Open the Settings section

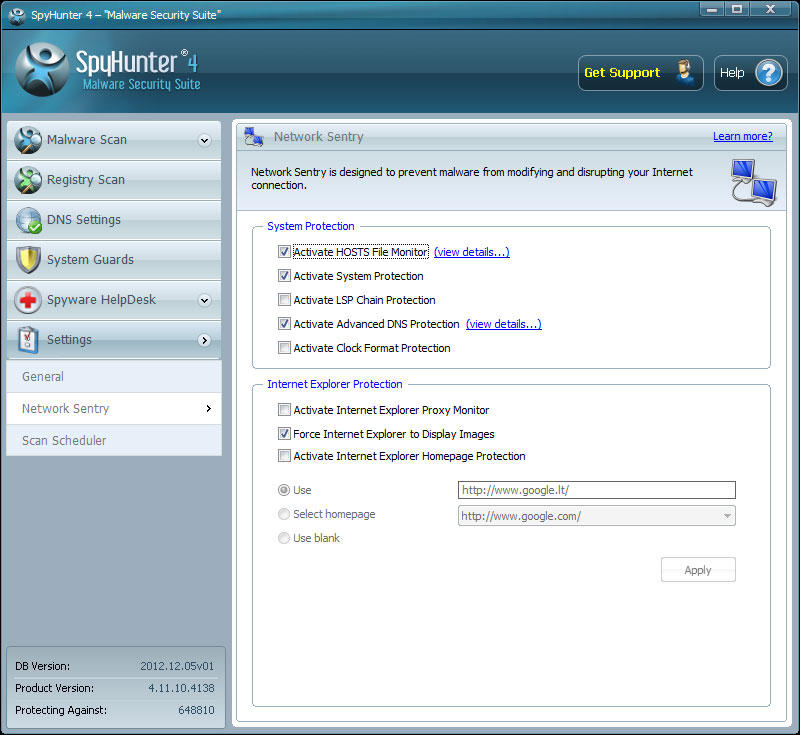pyautogui.click(x=114, y=340)
